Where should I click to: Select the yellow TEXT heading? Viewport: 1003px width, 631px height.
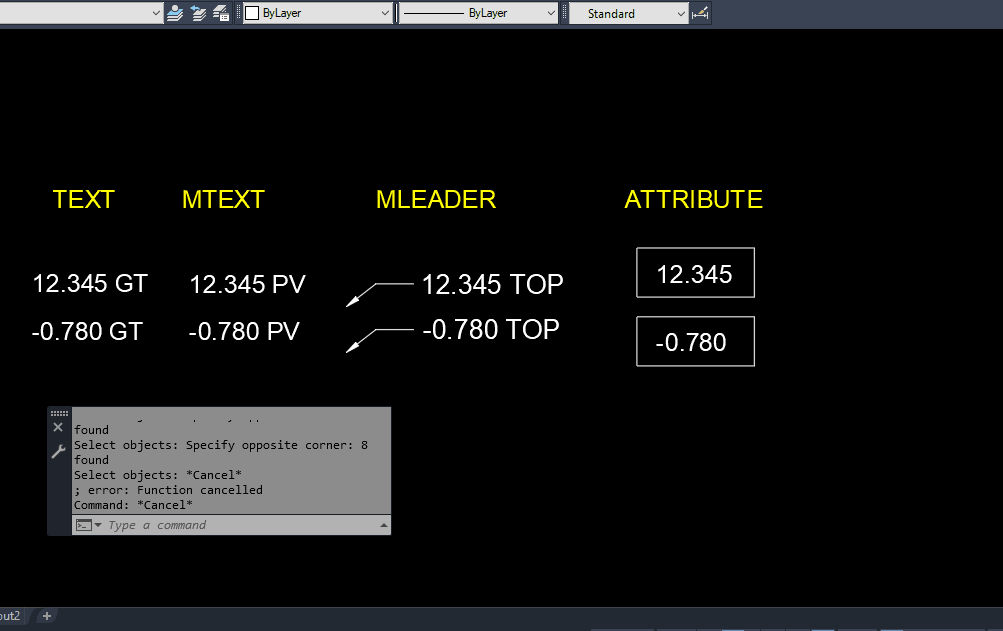pyautogui.click(x=83, y=200)
